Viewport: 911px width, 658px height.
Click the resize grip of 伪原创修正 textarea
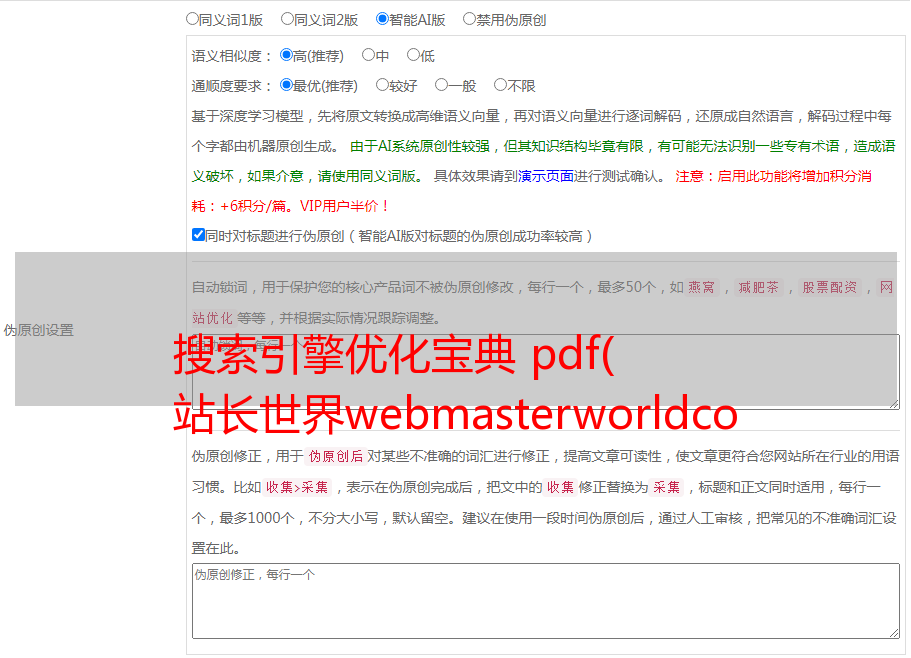click(x=894, y=633)
